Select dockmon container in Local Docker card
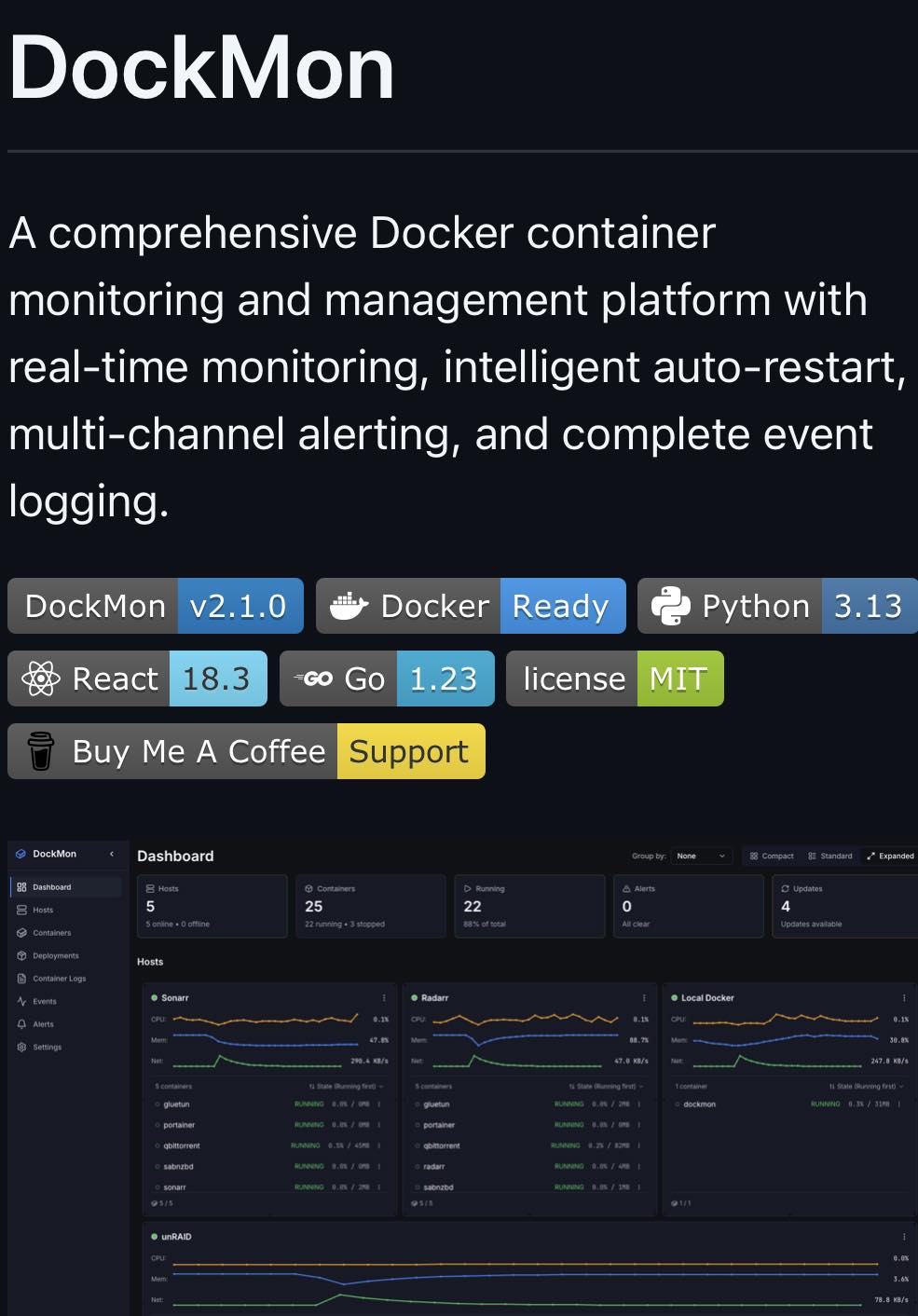The height and width of the screenshot is (1316, 918). (699, 1104)
